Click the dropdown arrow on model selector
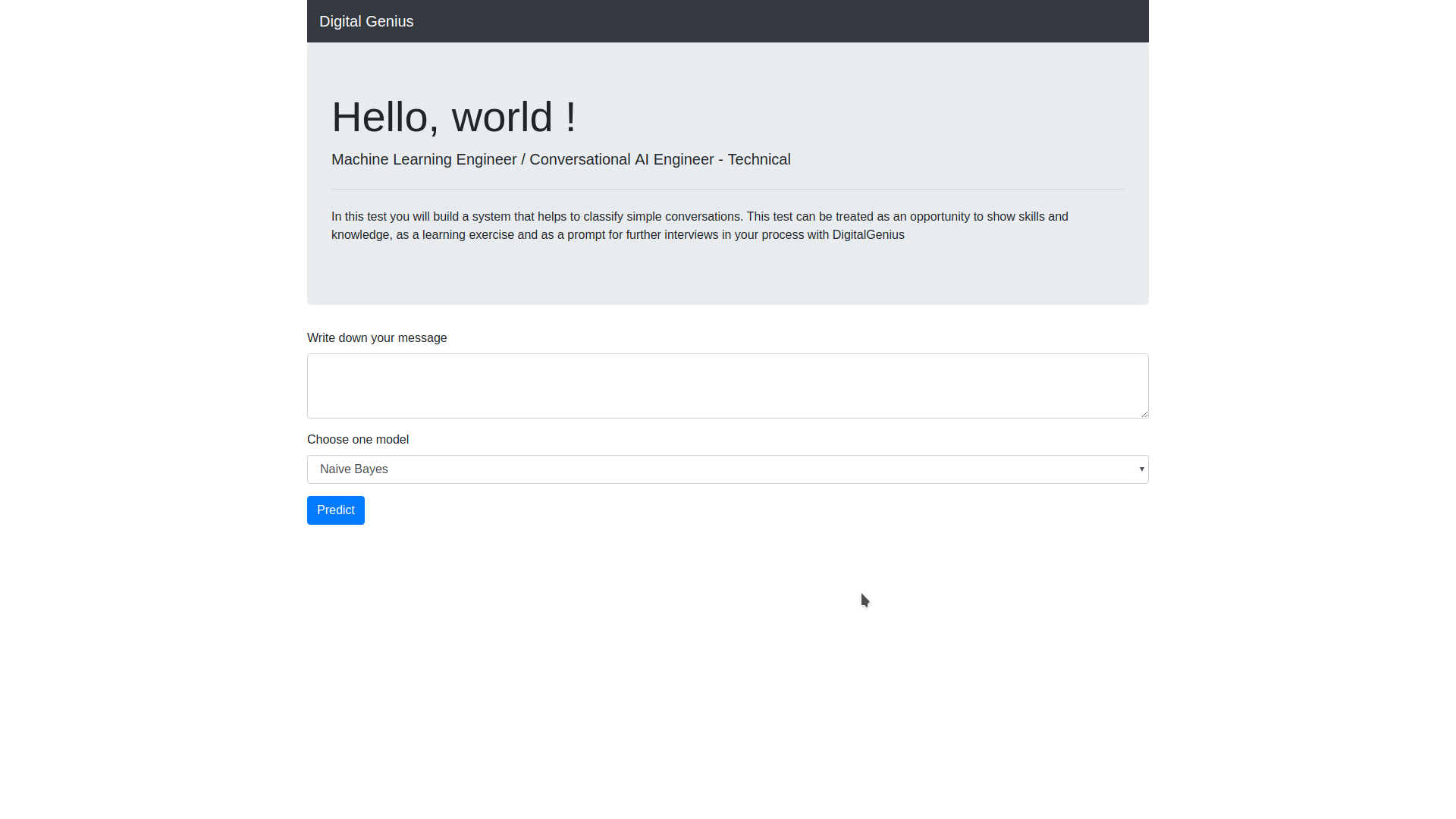 click(1141, 469)
